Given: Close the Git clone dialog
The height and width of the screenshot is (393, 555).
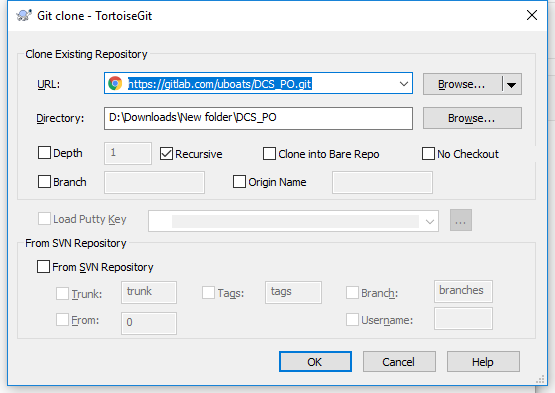Looking at the screenshot, I should pyautogui.click(x=532, y=15).
